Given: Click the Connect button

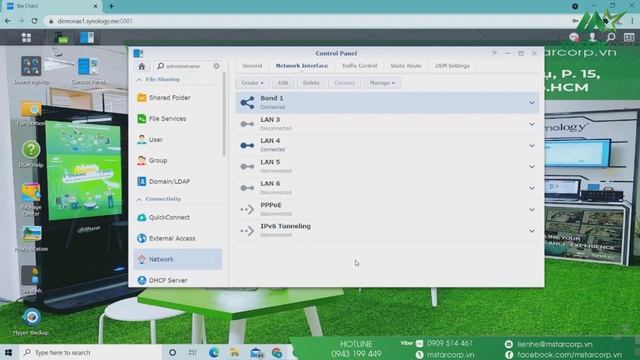Looking at the screenshot, I should (344, 83).
